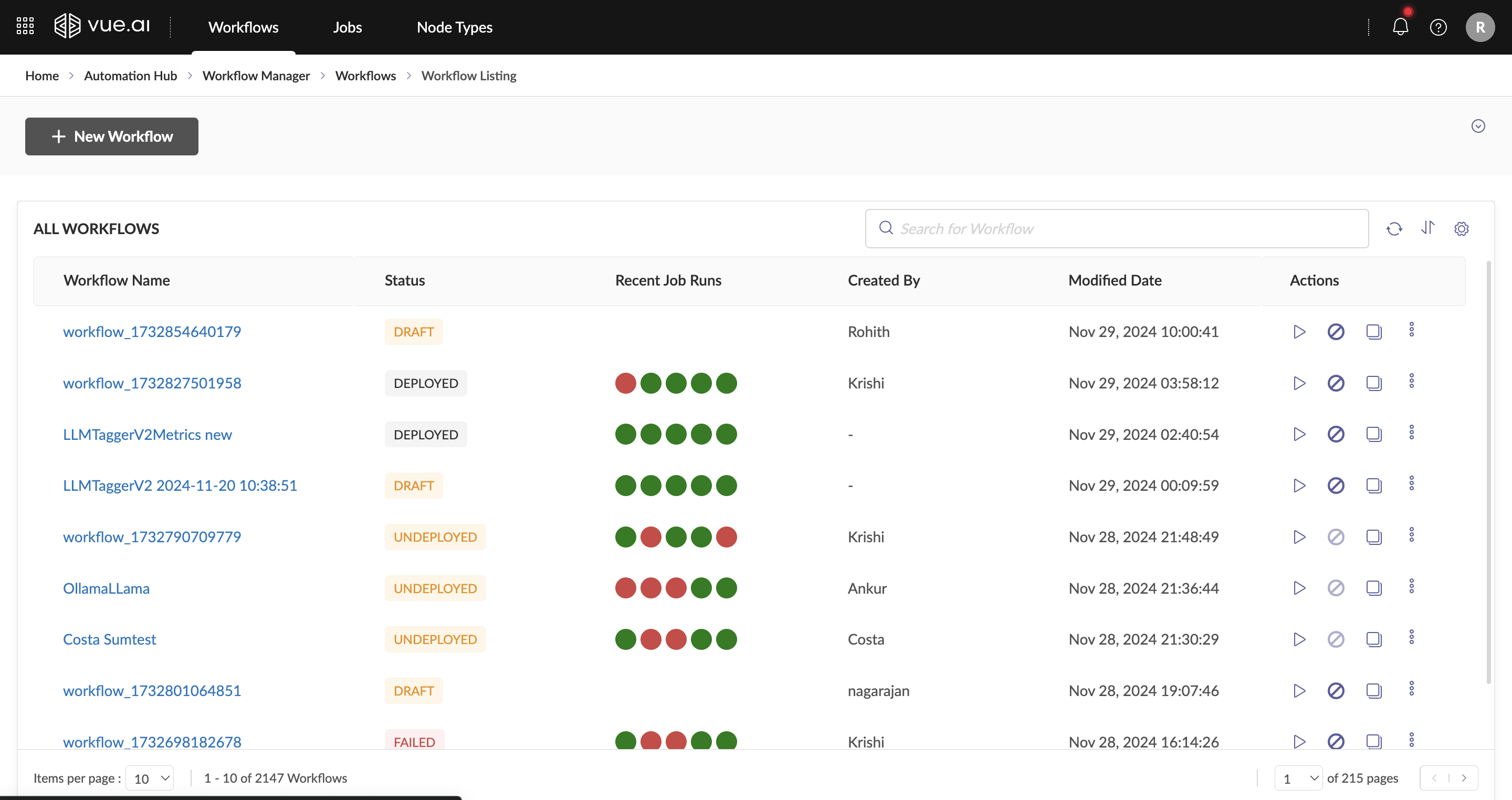Collapse the header section chevron

pyautogui.click(x=1478, y=126)
